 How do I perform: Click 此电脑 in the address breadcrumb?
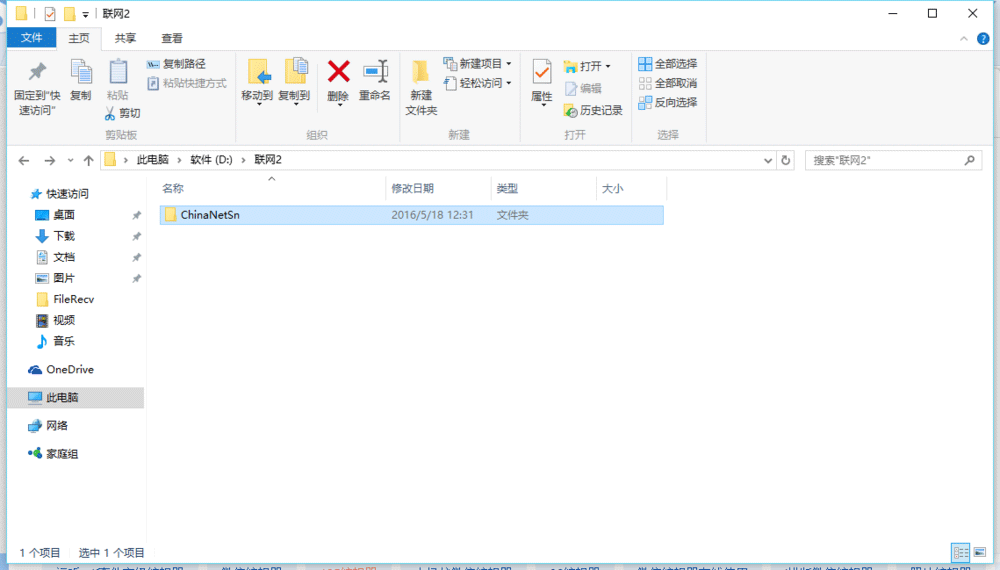click(152, 160)
